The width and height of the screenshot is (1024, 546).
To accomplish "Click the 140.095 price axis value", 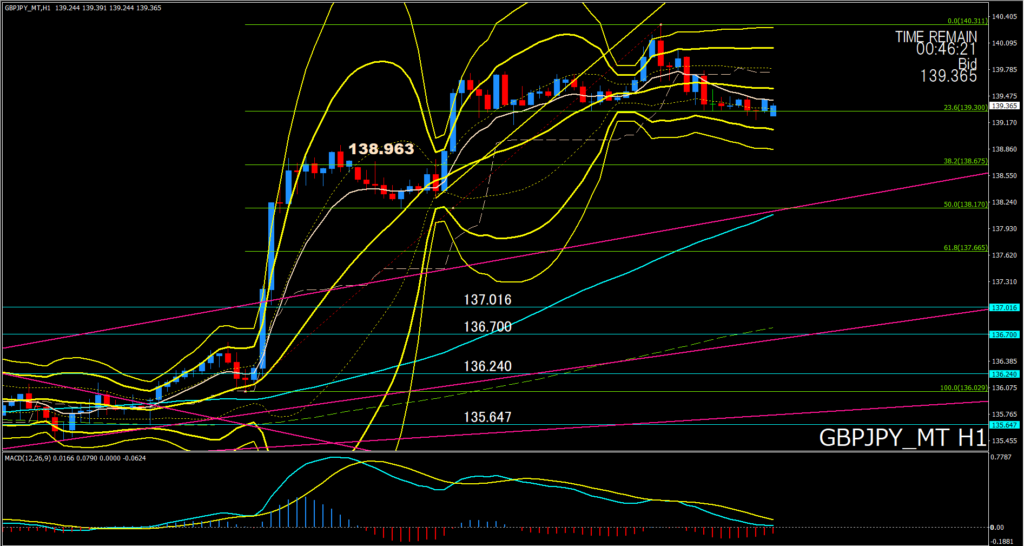I will [1006, 43].
